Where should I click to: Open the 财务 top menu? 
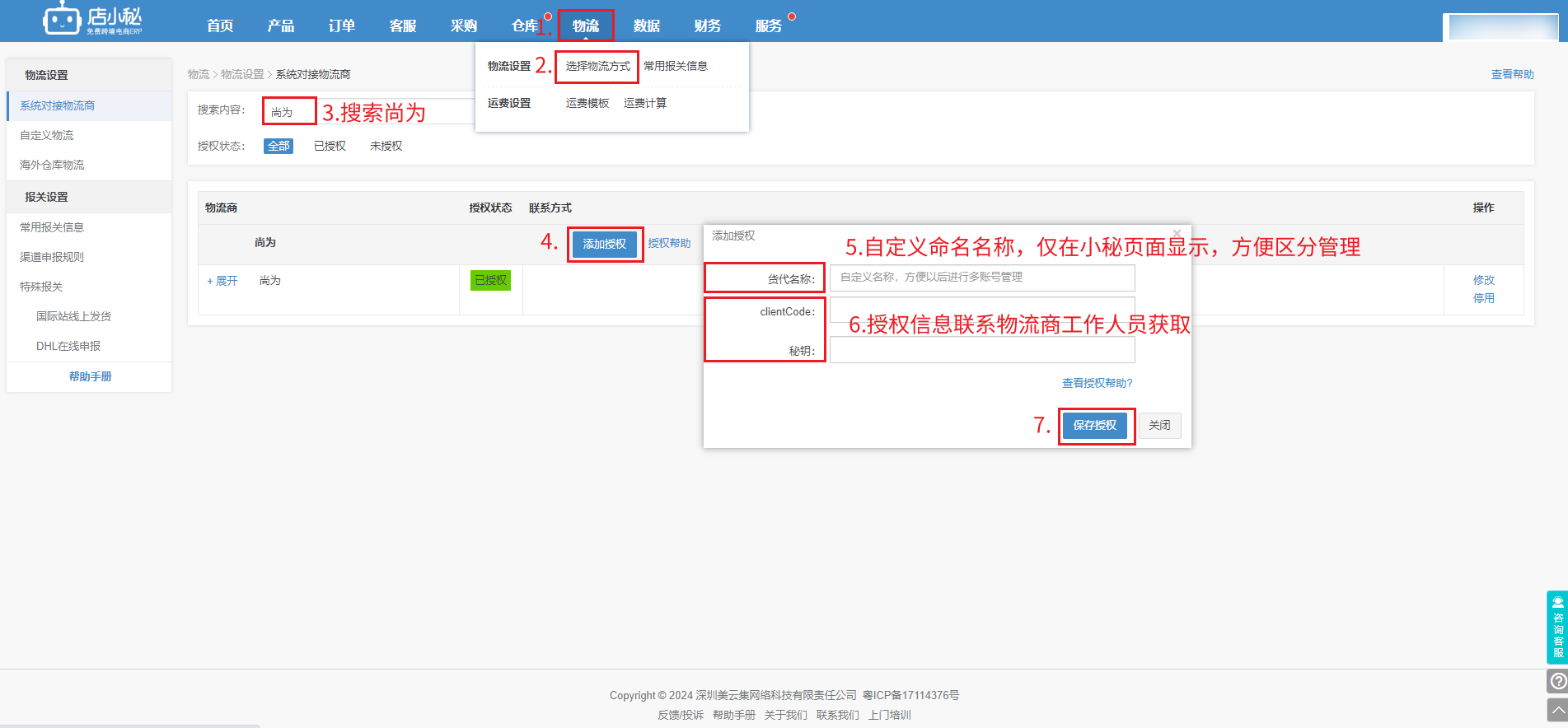click(708, 26)
